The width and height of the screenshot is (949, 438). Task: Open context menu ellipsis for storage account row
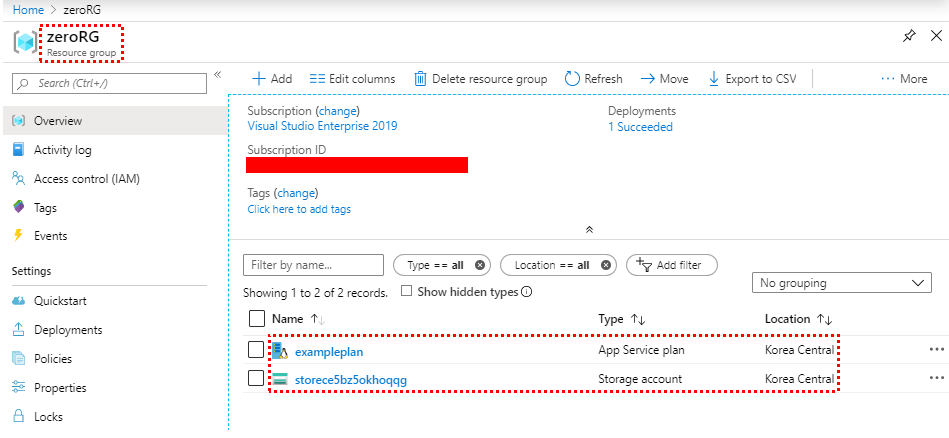point(936,378)
